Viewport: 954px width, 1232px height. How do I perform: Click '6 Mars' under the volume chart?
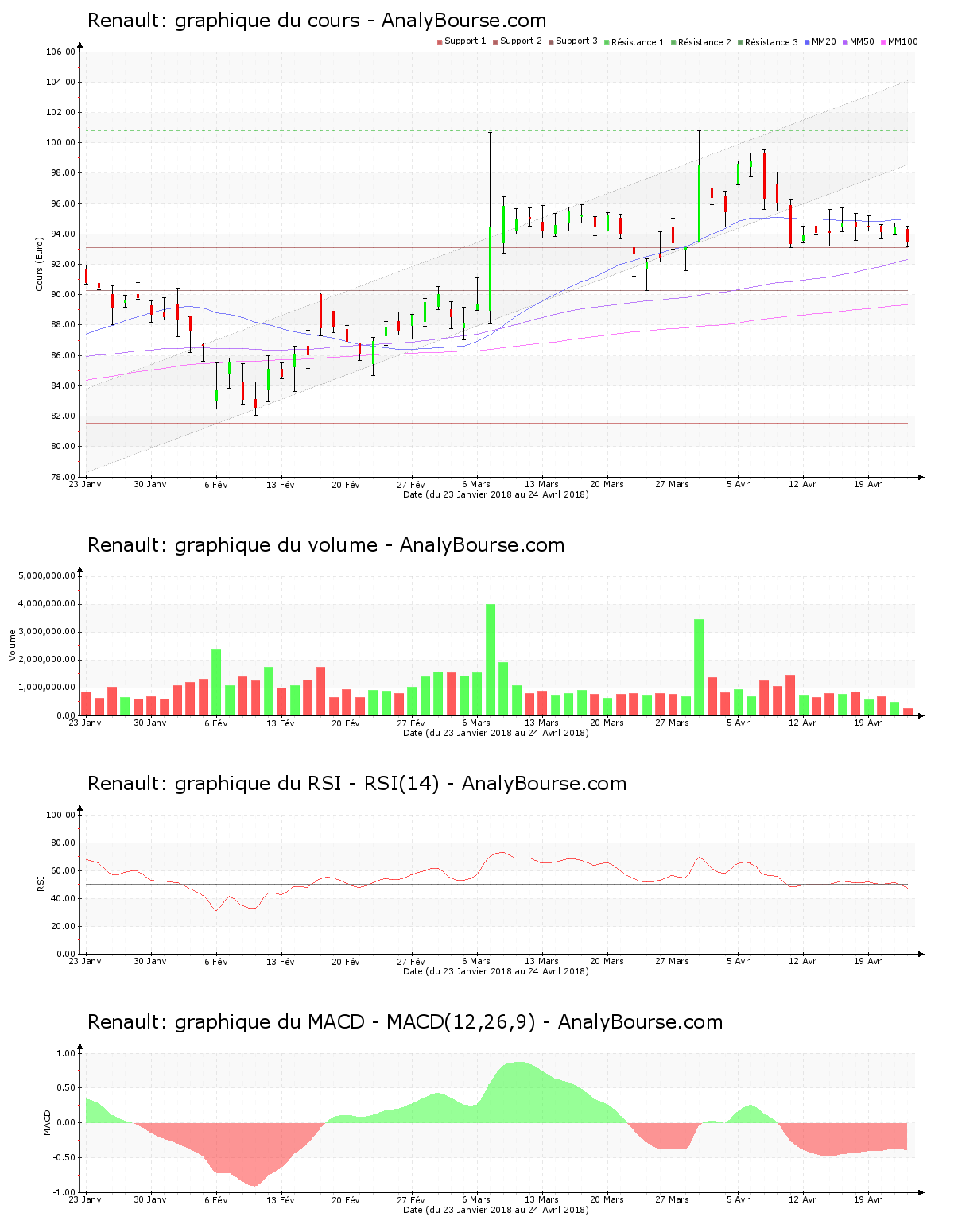point(476,723)
